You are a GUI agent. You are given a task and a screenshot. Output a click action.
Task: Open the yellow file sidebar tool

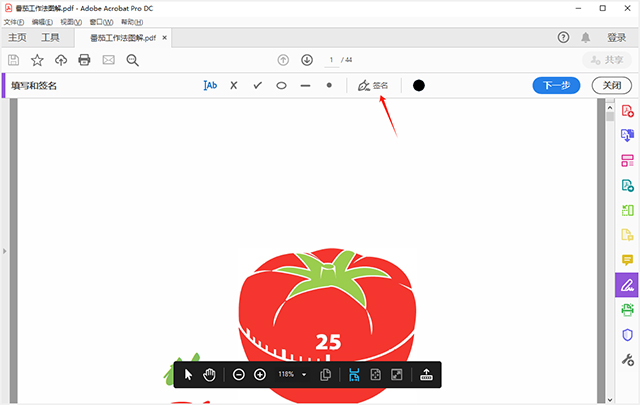627,235
